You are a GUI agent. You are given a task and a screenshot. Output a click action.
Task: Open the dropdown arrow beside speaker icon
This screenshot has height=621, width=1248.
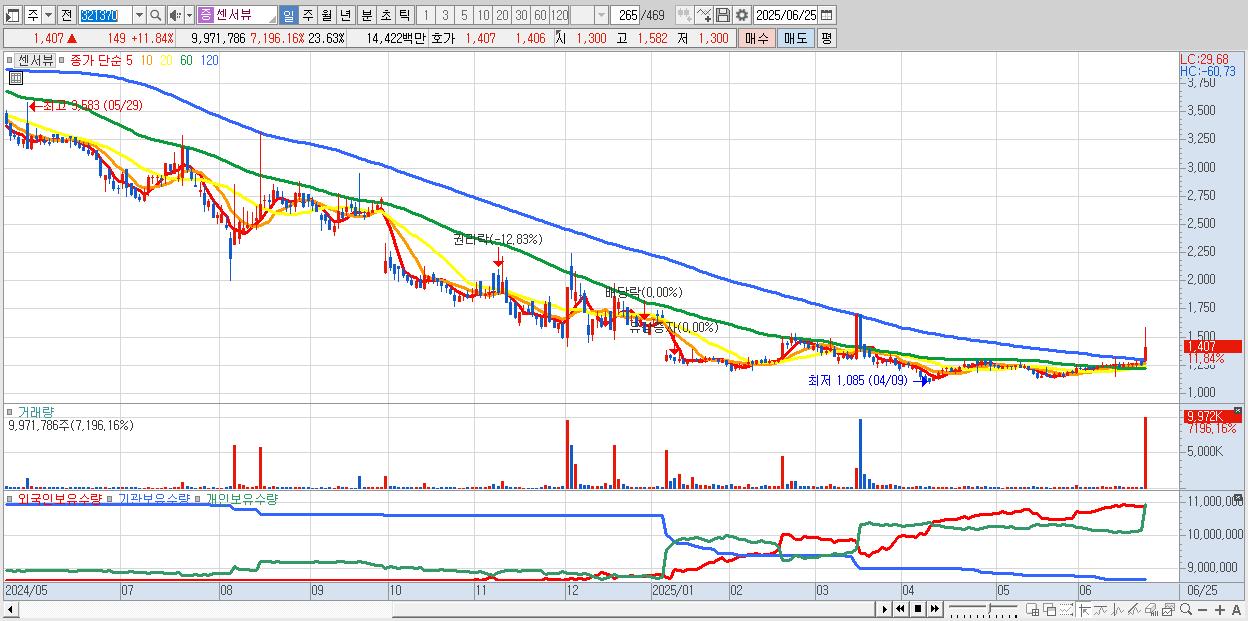190,15
